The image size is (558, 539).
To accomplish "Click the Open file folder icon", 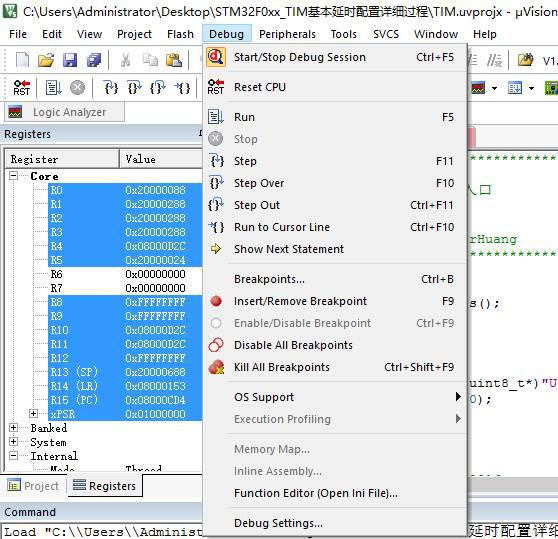I will tap(46, 60).
